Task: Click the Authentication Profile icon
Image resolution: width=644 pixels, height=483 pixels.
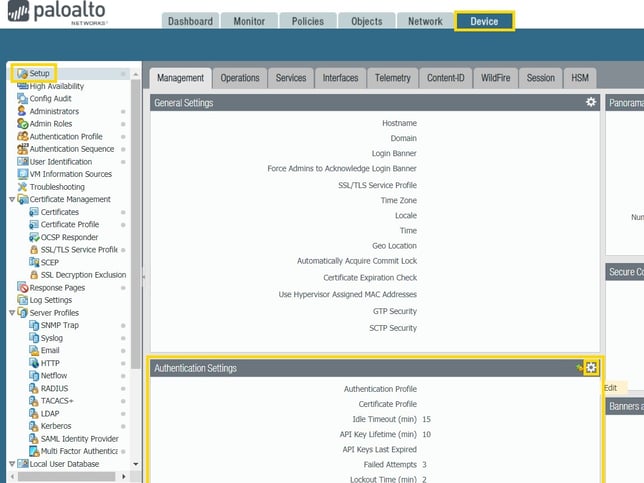Action: 22,136
